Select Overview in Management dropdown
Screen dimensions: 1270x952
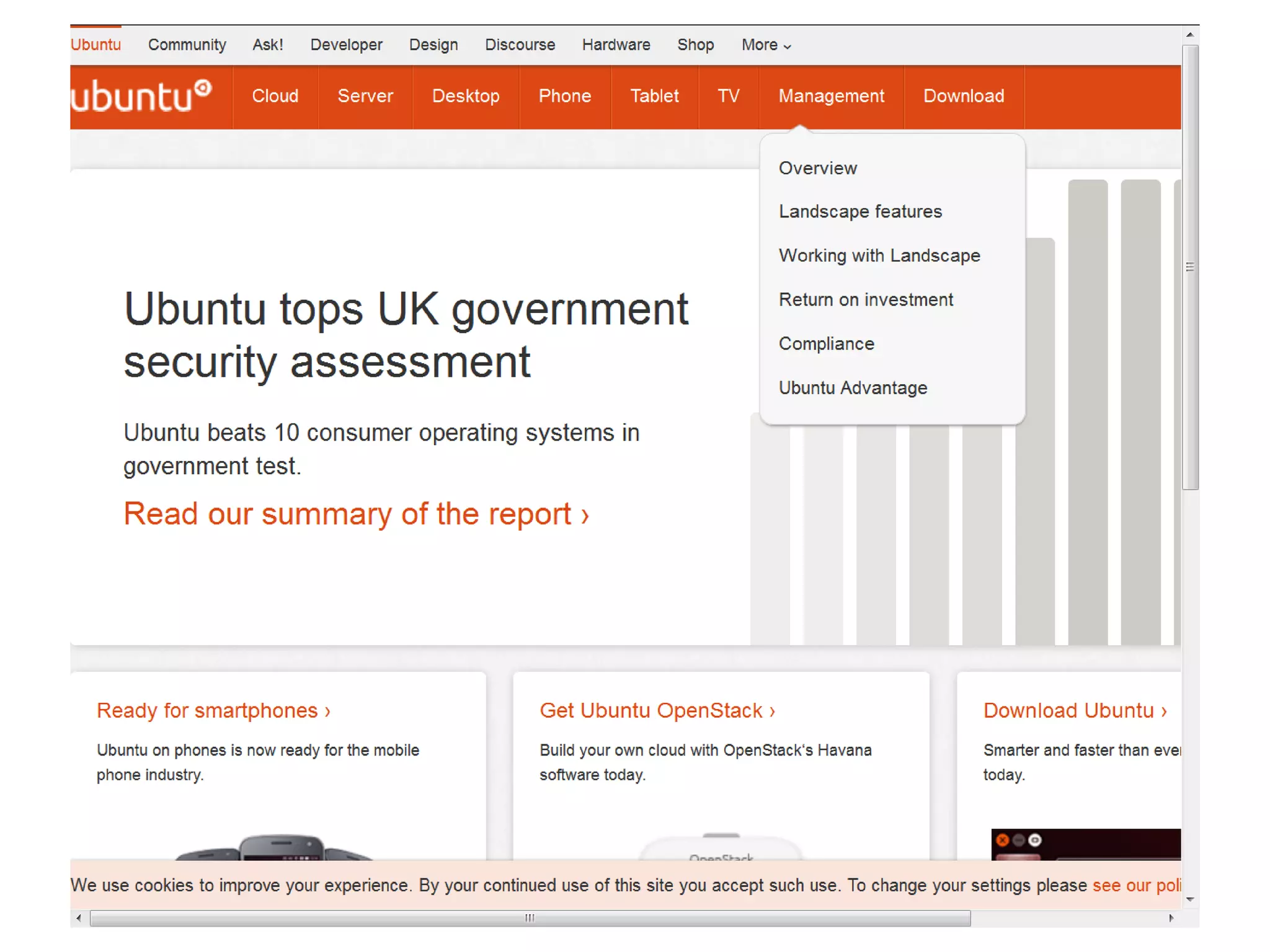click(x=818, y=168)
